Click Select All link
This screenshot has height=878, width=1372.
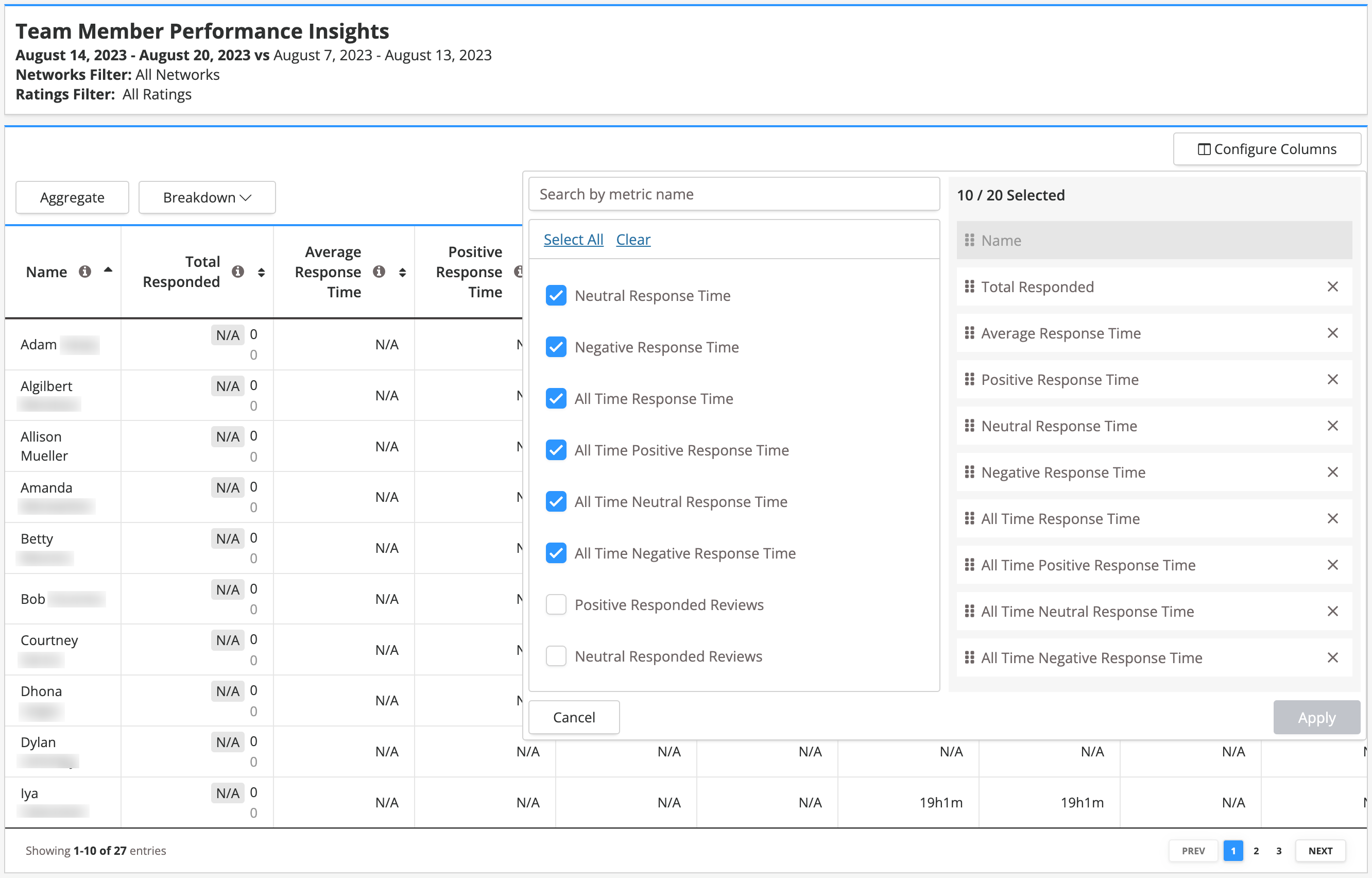(573, 240)
